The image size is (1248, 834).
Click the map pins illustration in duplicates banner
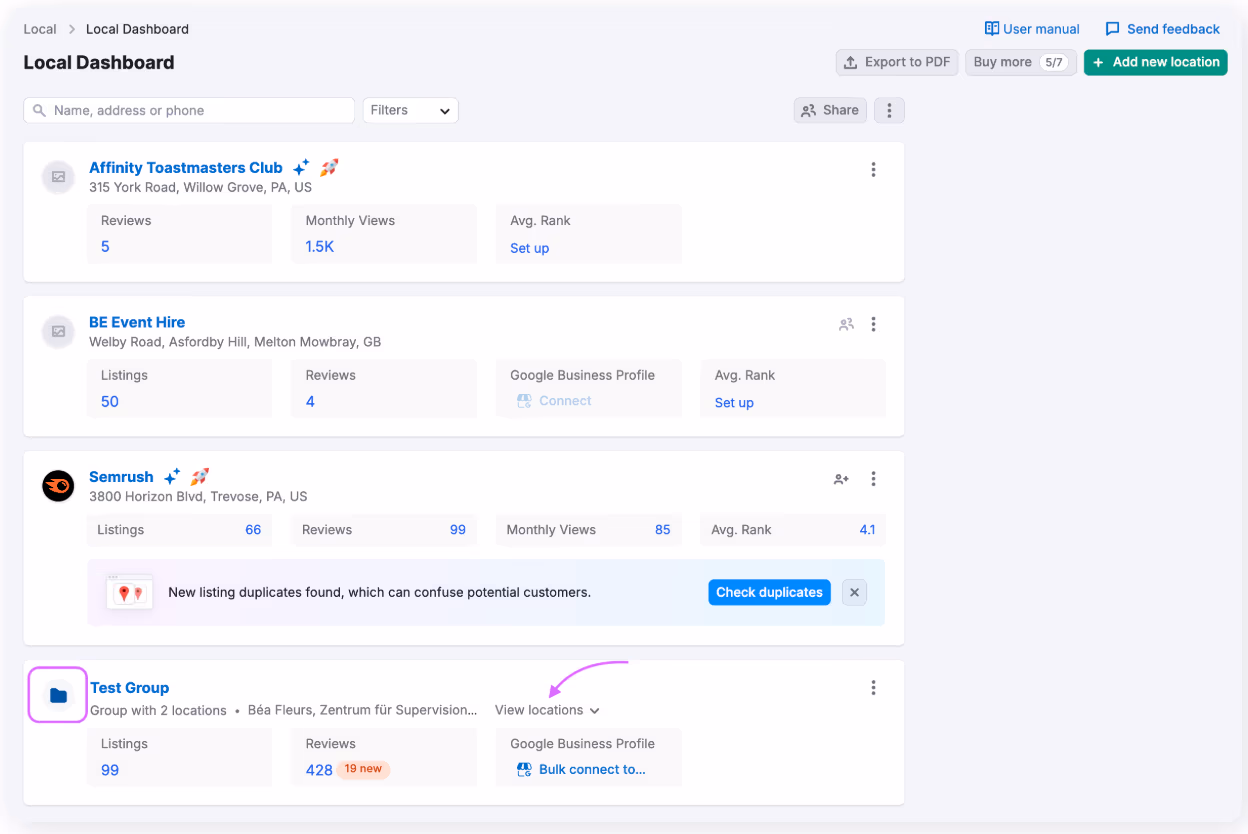point(130,592)
